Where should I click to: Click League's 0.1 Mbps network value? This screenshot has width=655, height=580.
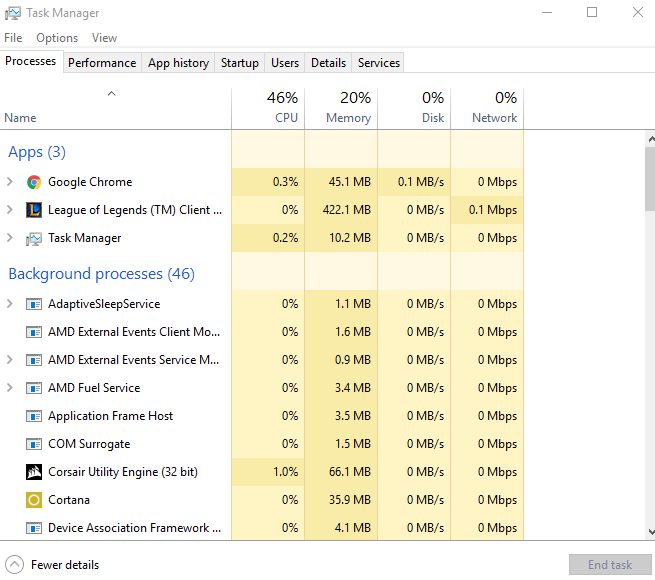tap(493, 210)
